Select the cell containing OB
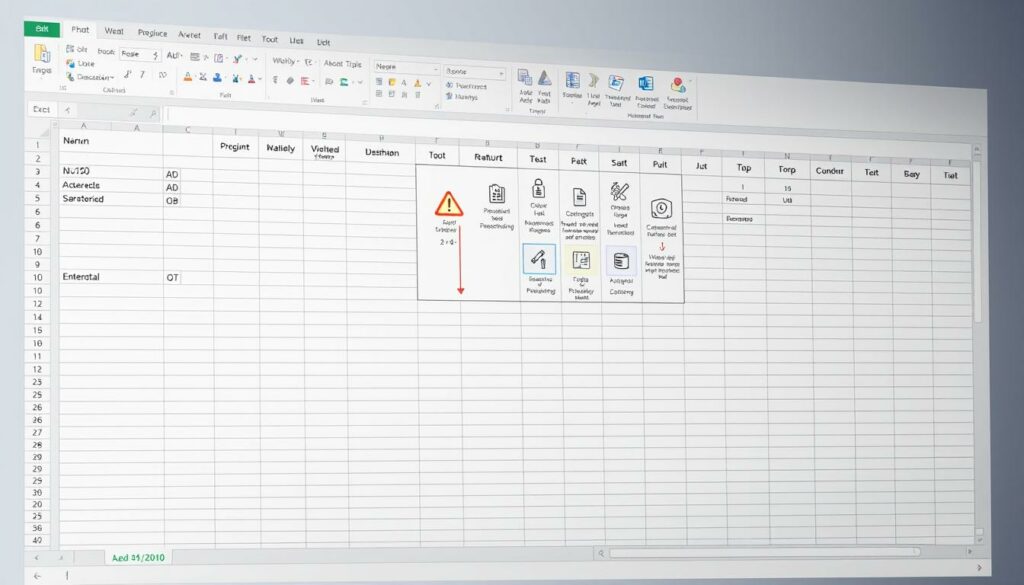The width and height of the screenshot is (1024, 585). coord(188,200)
